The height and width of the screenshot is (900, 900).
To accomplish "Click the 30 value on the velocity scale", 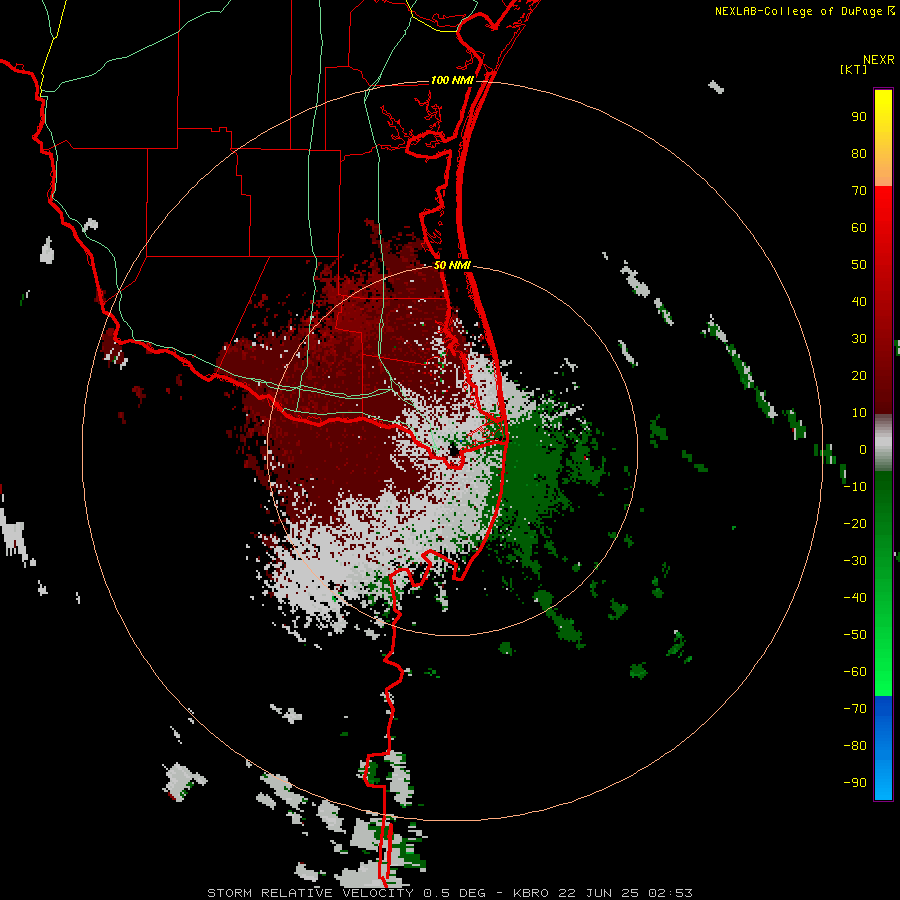I will [859, 339].
